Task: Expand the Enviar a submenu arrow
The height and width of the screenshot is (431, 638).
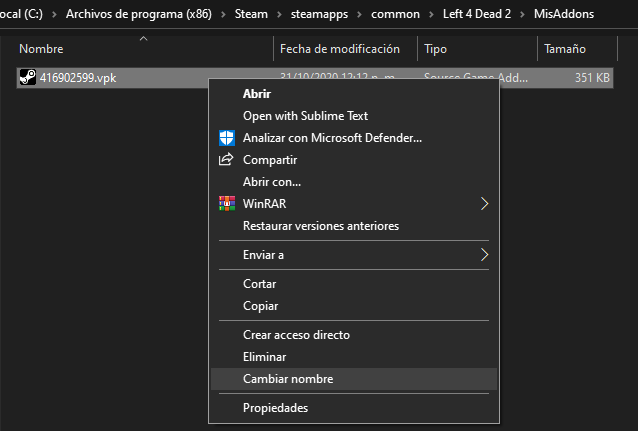Action: (485, 255)
